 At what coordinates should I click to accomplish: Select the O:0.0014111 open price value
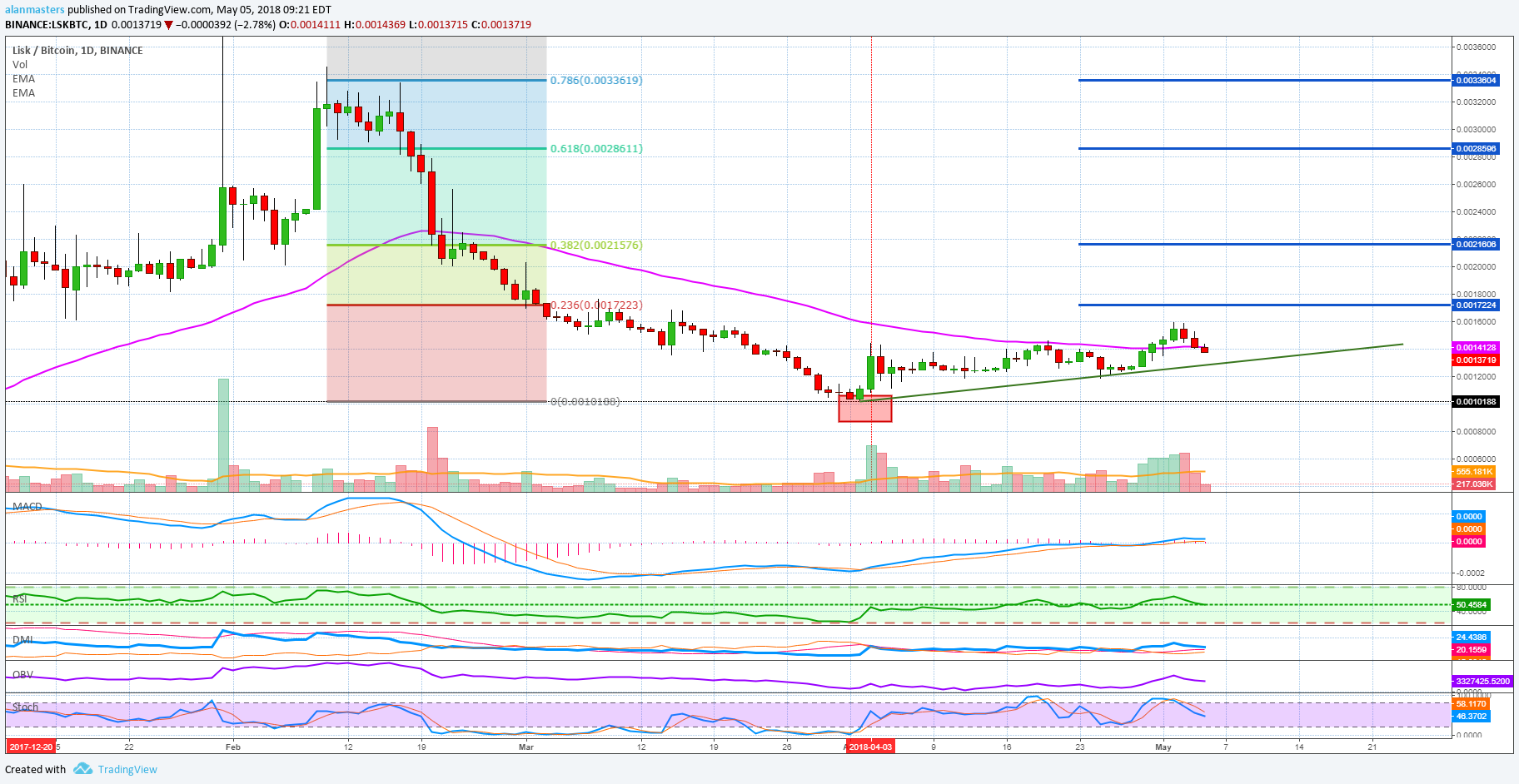coord(310,25)
